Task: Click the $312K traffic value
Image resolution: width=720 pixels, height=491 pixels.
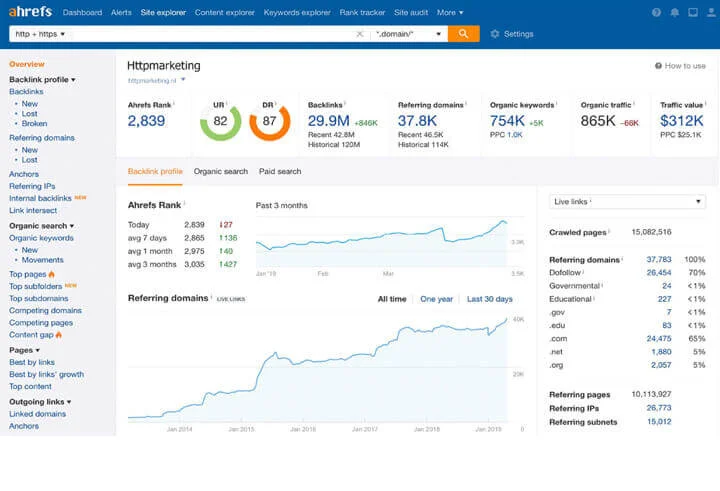Action: (x=682, y=121)
